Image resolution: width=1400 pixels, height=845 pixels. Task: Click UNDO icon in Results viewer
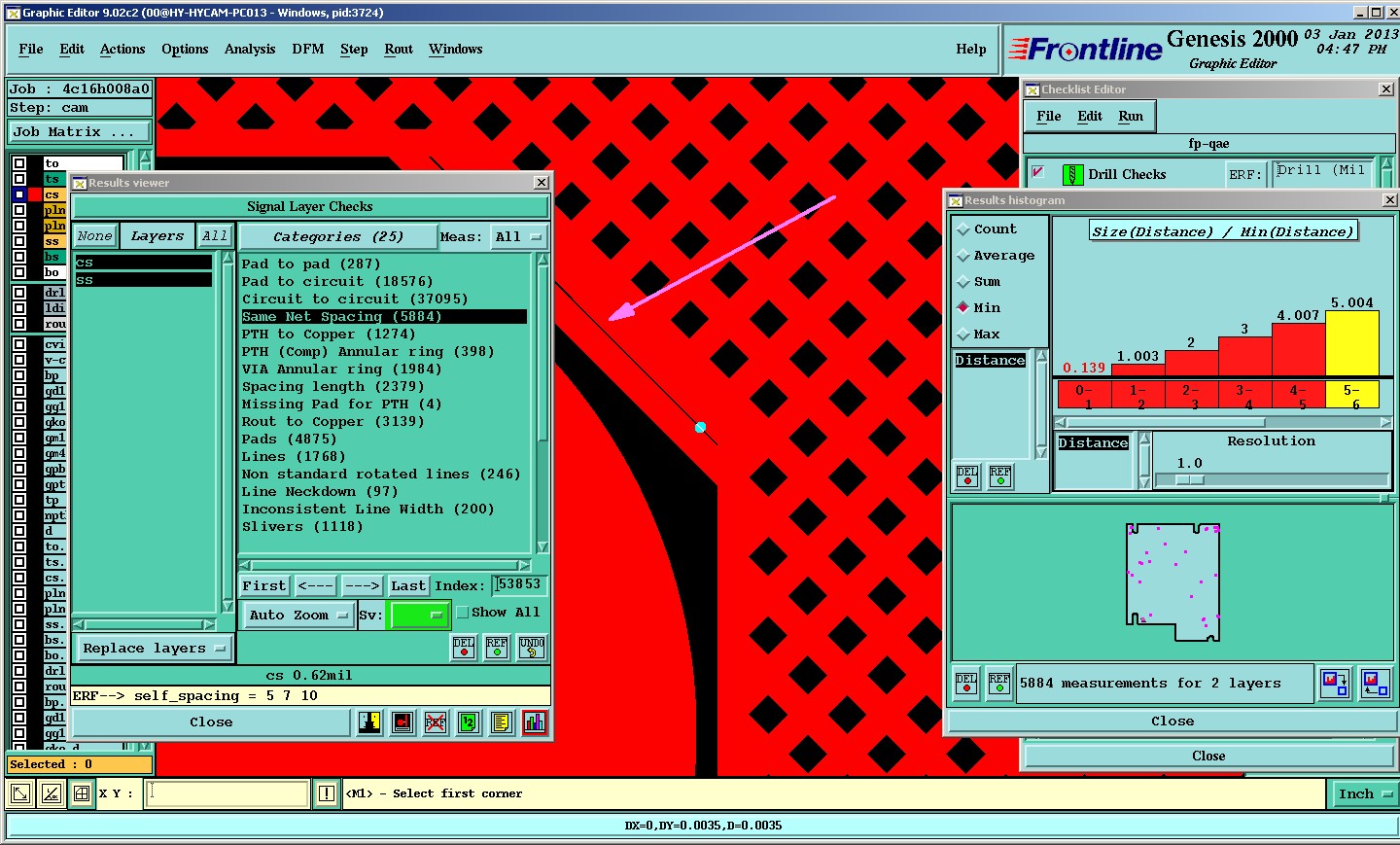[532, 648]
